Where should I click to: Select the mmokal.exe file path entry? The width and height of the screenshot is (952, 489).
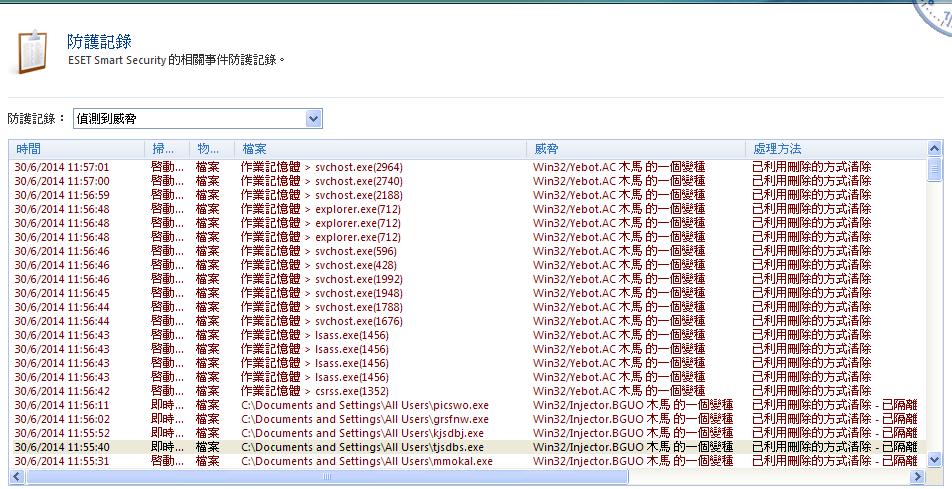(366, 461)
